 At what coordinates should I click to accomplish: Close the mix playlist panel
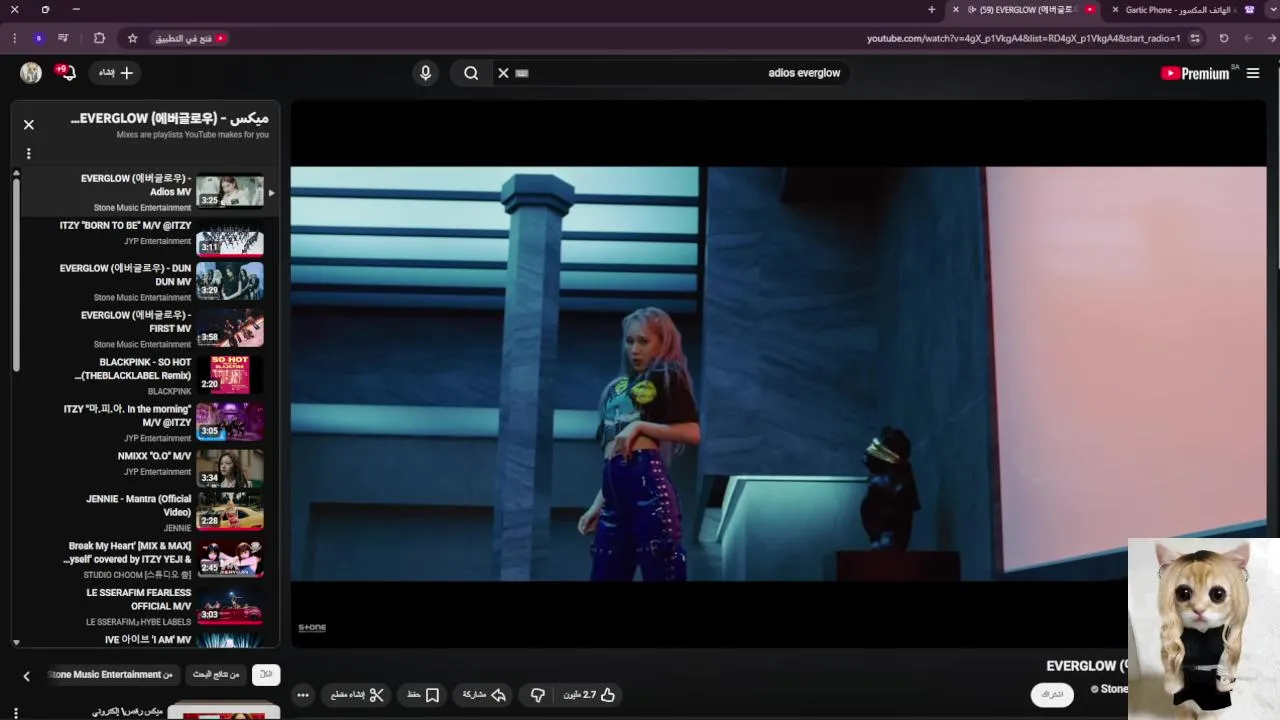coord(29,124)
